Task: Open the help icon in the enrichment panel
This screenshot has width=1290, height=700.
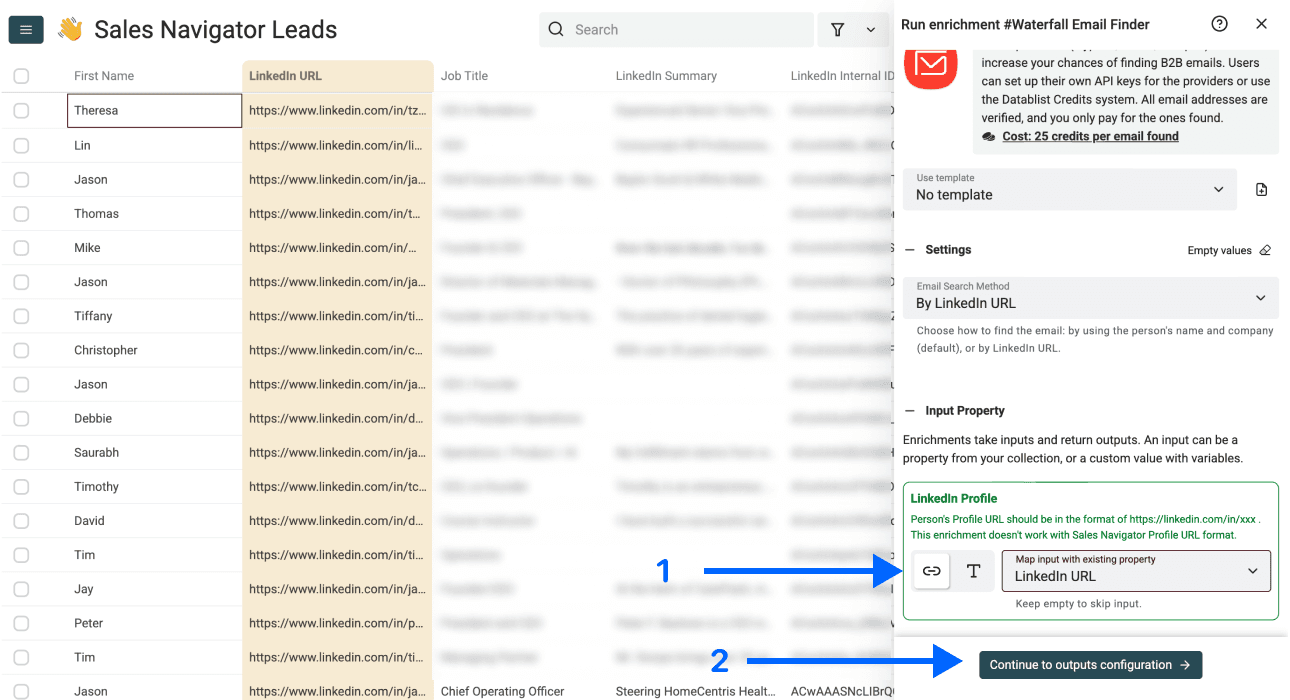Action: pyautogui.click(x=1219, y=23)
